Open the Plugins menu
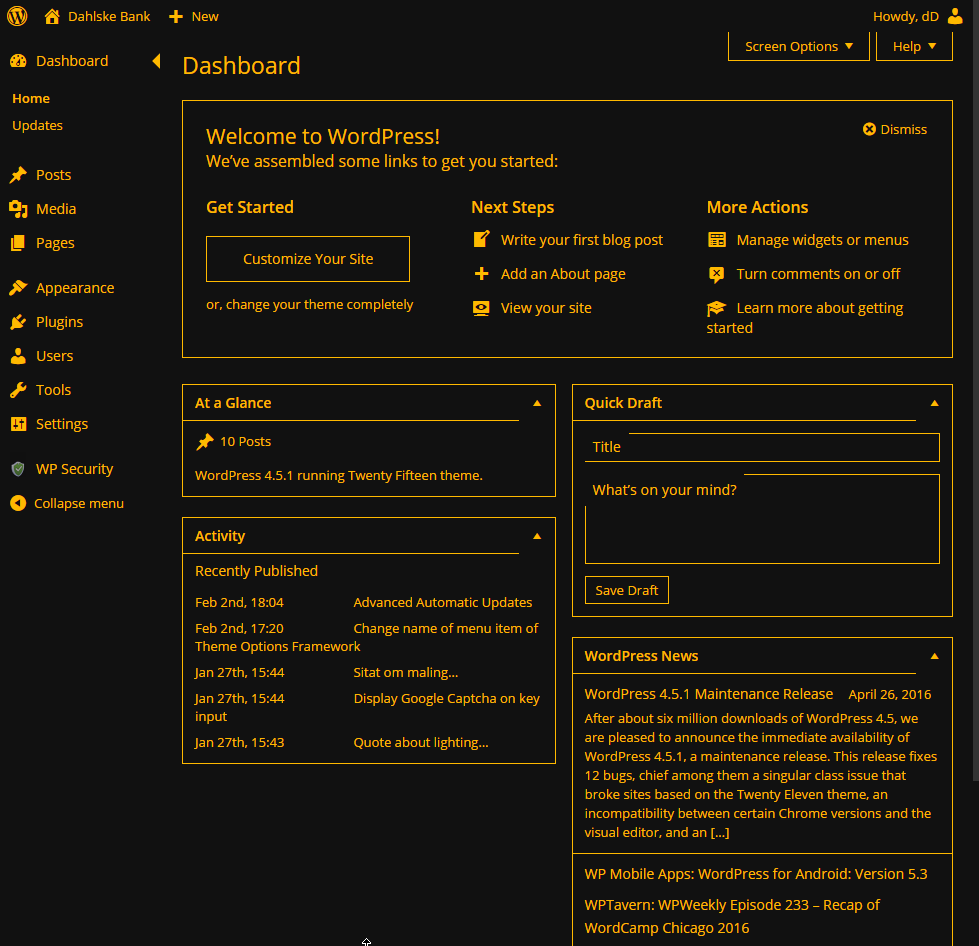The height and width of the screenshot is (946, 979). 59,322
